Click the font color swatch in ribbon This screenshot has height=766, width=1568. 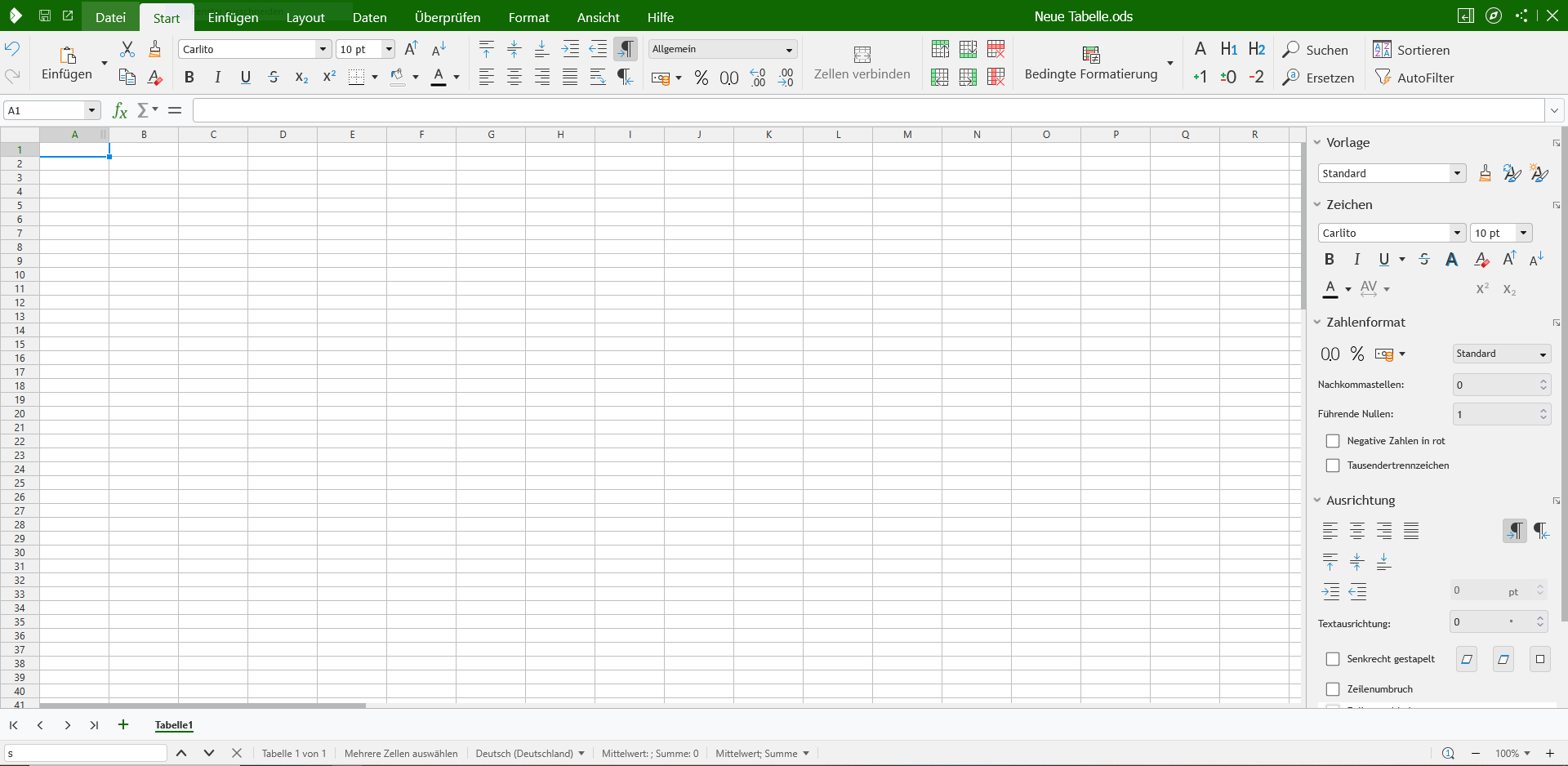click(x=439, y=78)
